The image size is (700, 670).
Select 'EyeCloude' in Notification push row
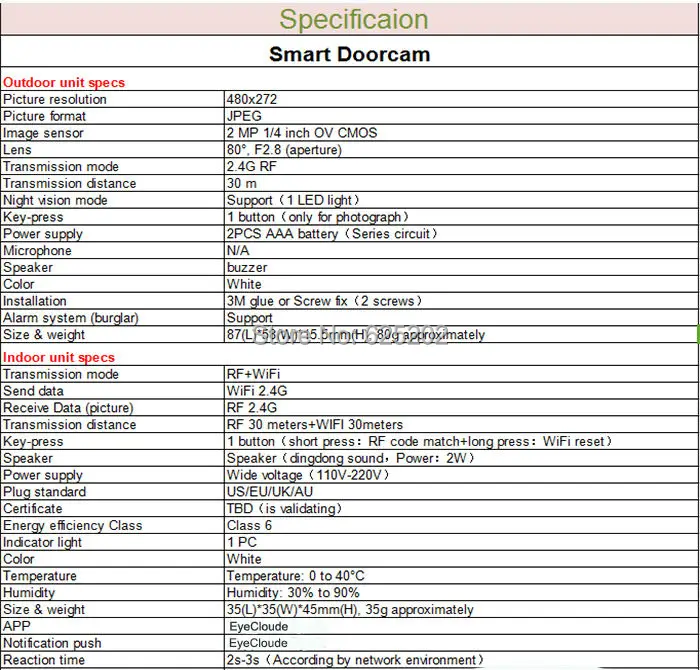[258, 643]
